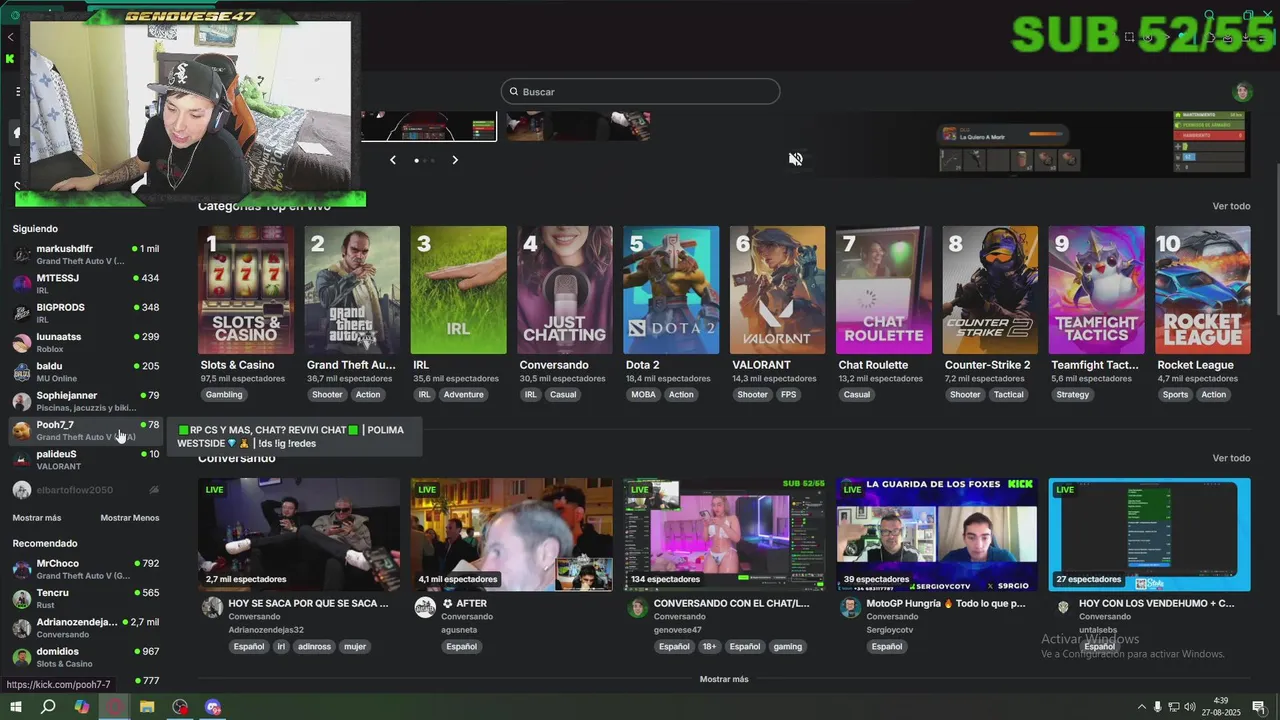Click Adrianozendejas32 avatar under stream card

click(x=212, y=607)
